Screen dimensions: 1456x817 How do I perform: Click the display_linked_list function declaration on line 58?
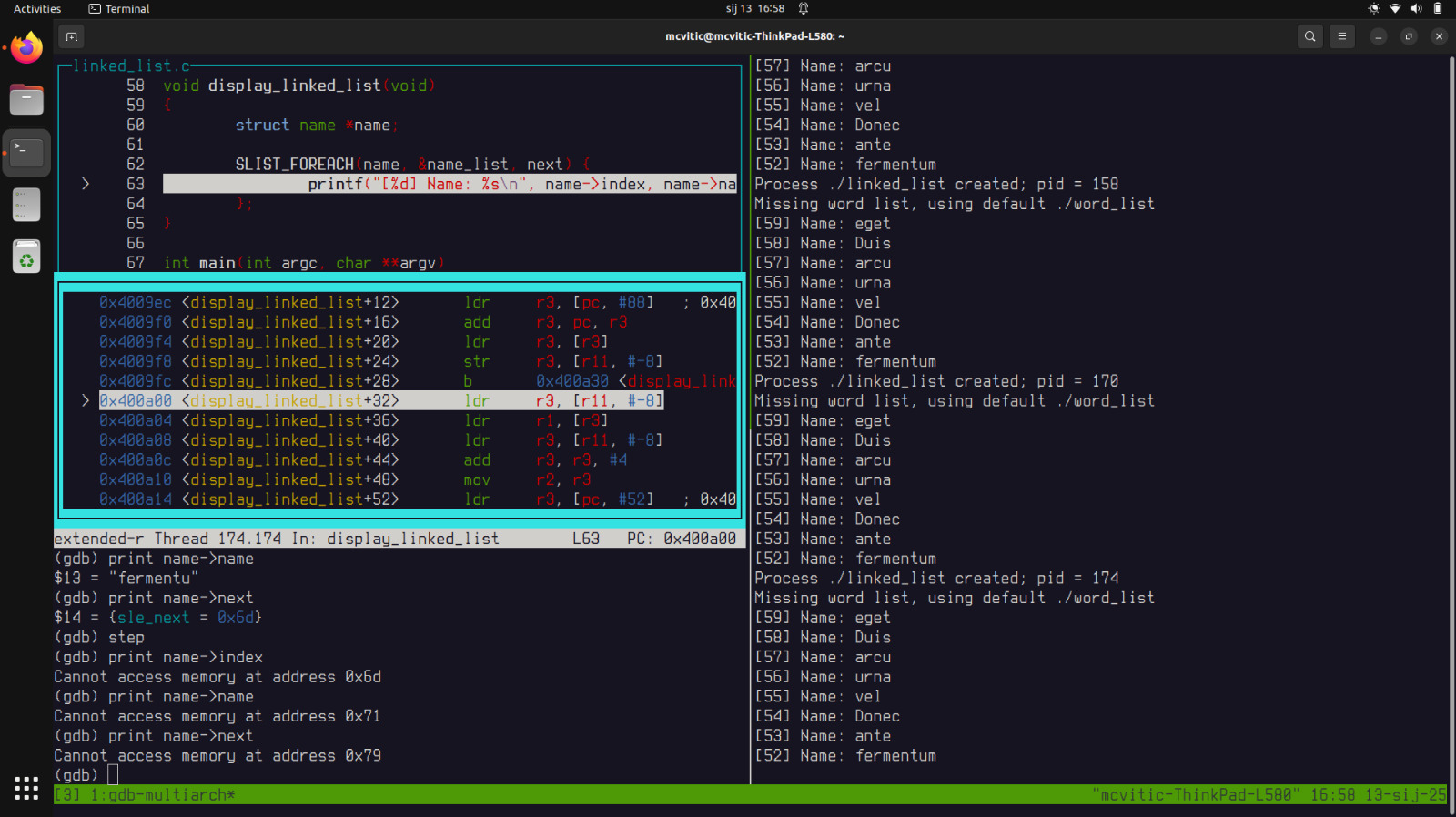pos(299,86)
